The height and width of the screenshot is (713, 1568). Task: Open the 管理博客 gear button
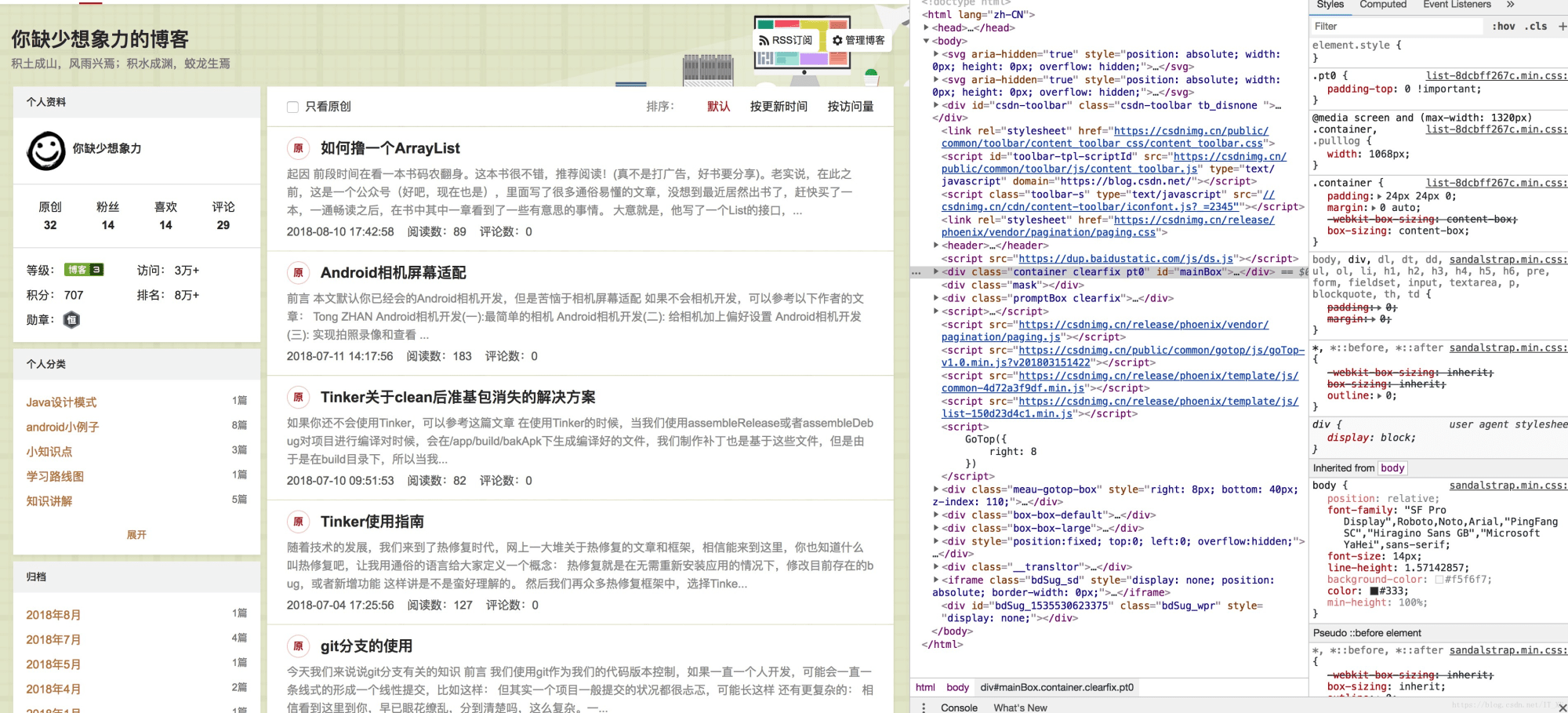(858, 40)
